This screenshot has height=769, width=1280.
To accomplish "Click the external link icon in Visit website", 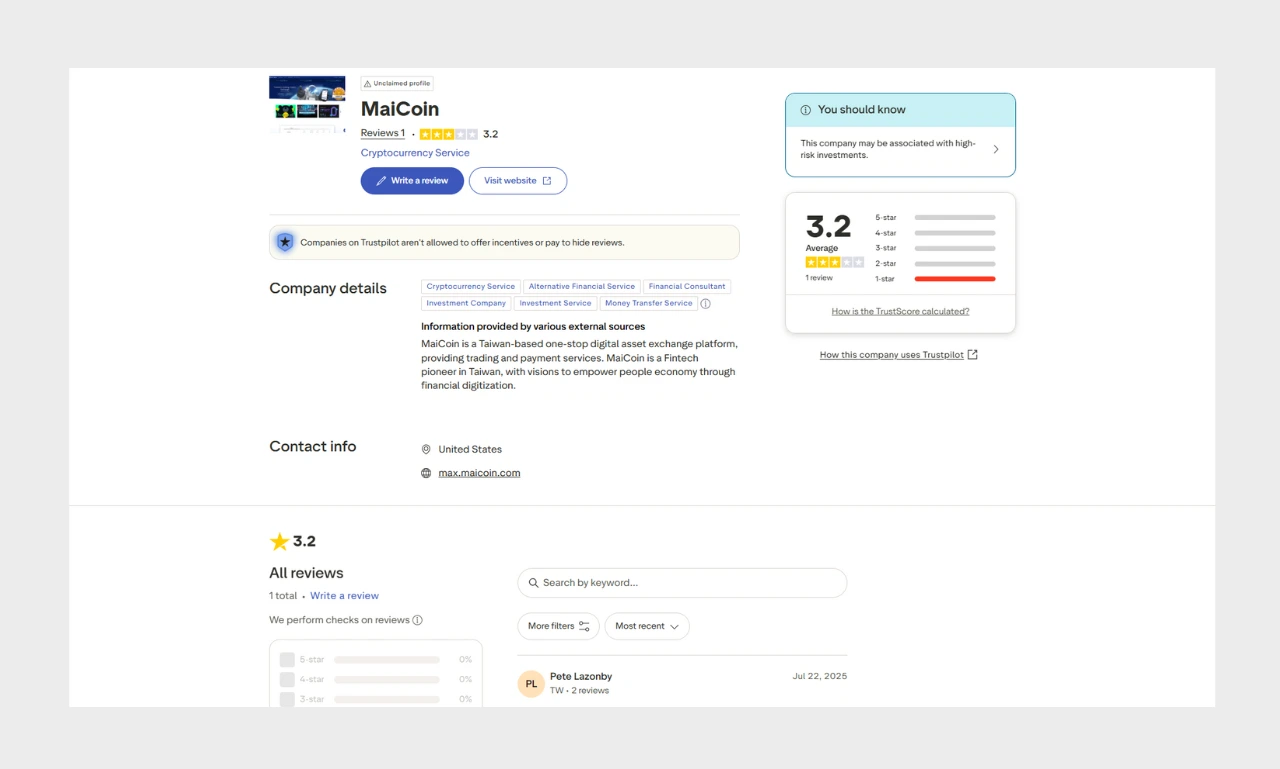I will 547,181.
